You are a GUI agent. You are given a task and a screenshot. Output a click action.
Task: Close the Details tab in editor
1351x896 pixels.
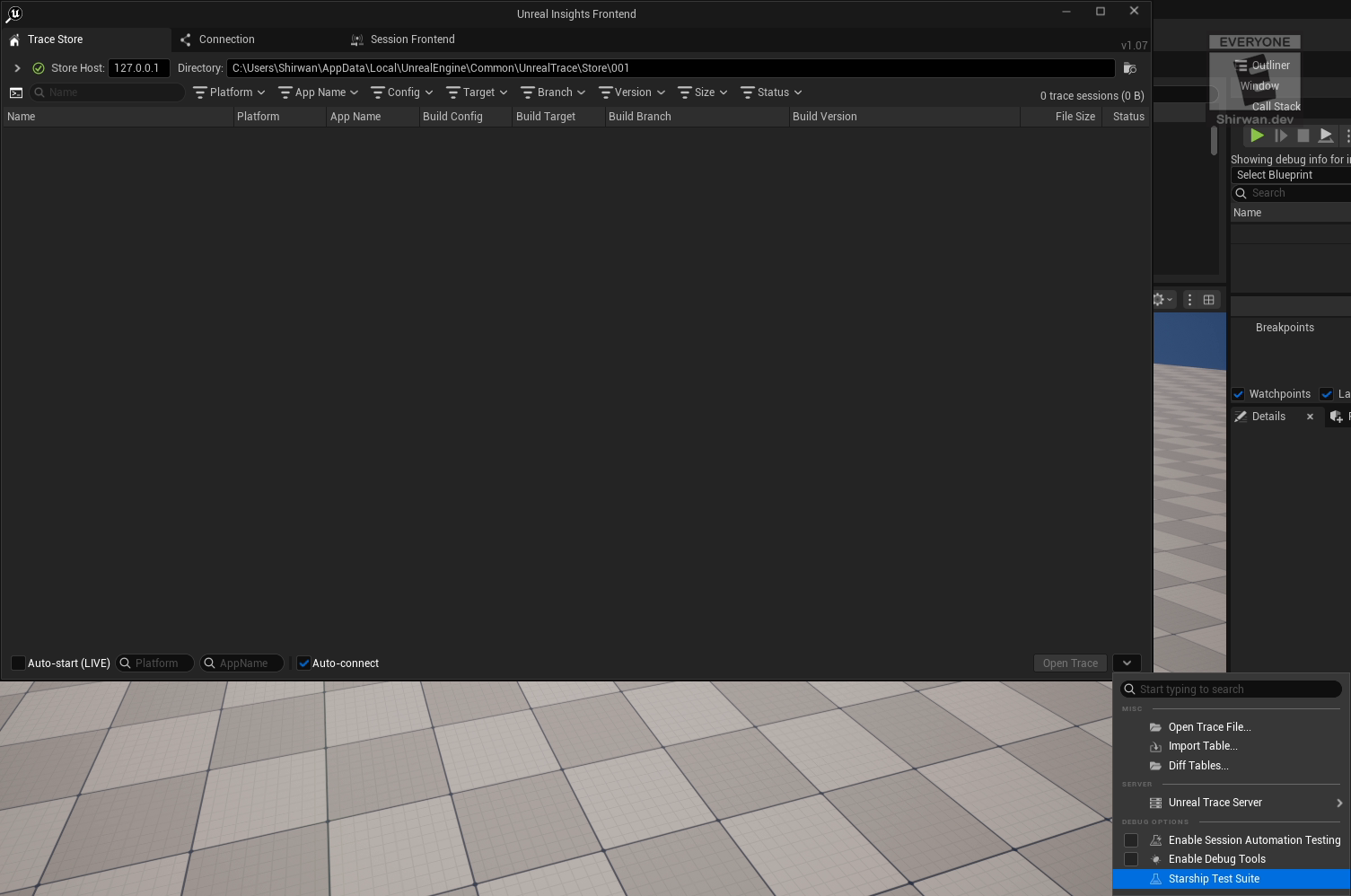[1310, 417]
